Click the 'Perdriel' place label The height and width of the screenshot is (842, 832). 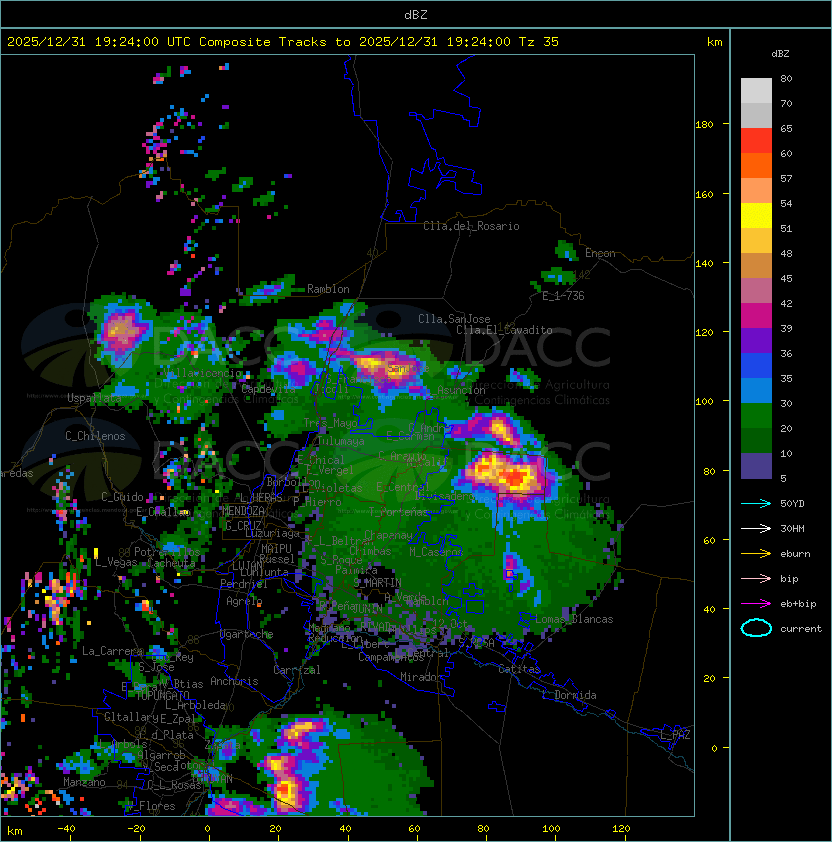[x=243, y=583]
